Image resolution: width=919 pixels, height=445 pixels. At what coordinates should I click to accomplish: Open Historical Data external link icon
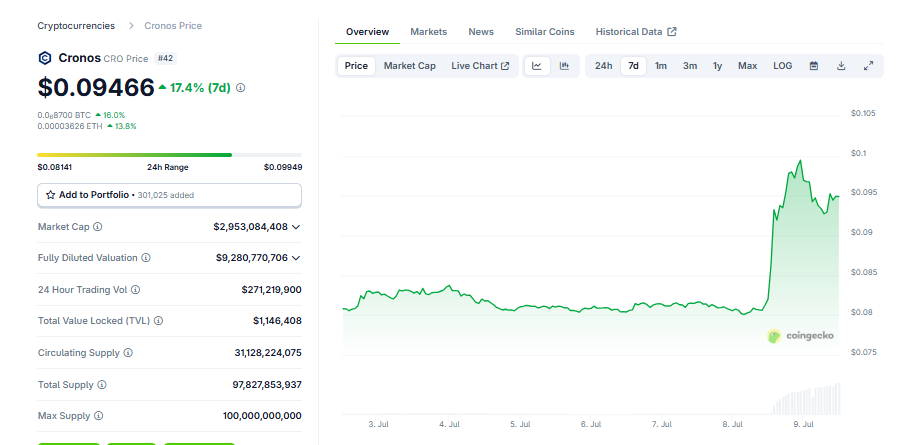pyautogui.click(x=672, y=32)
